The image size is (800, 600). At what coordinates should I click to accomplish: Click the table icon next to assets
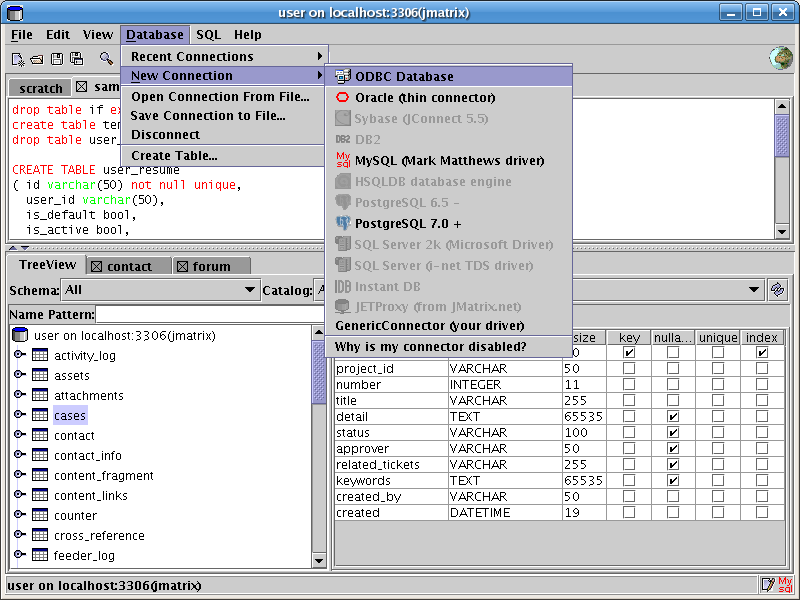click(x=40, y=375)
